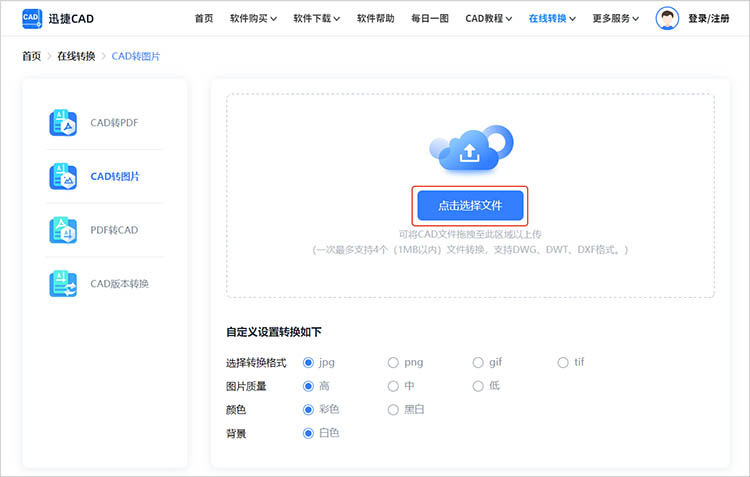Select the CAD转图片 sidebar icon
The height and width of the screenshot is (477, 750).
tap(63, 176)
